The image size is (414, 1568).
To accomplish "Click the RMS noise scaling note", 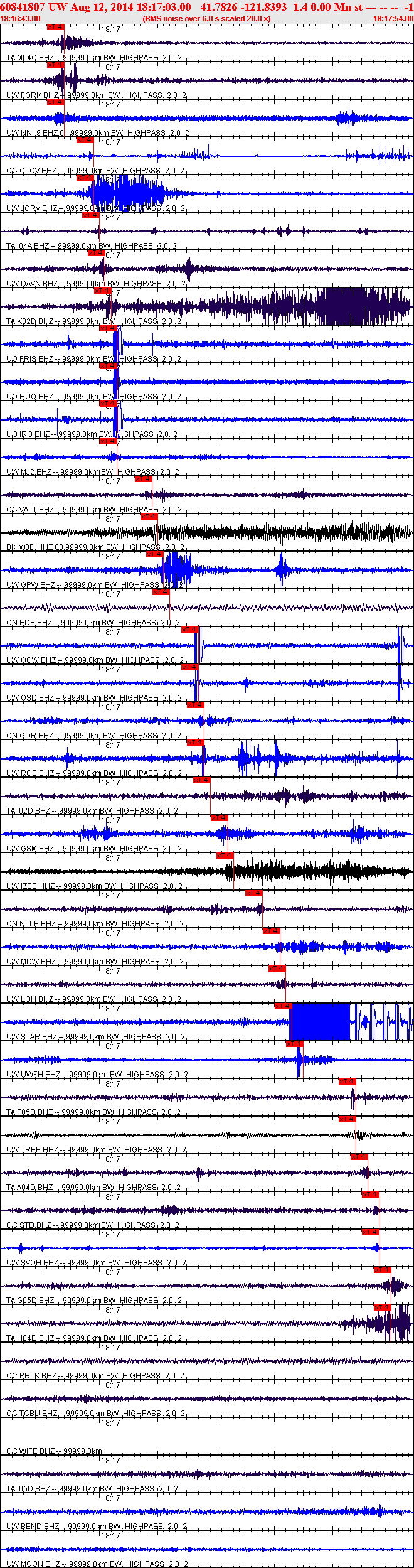I will 206,19.
